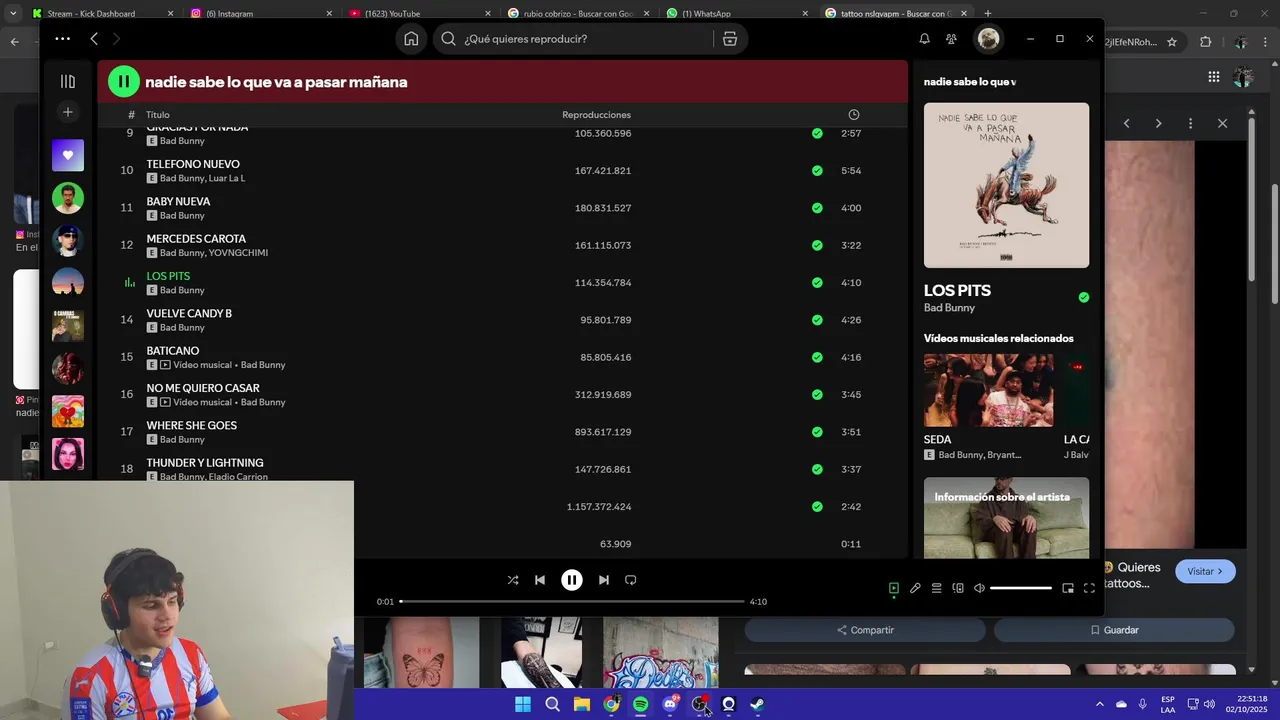Open the album cover in side panel
Screen dimensions: 1280x720
1006,185
